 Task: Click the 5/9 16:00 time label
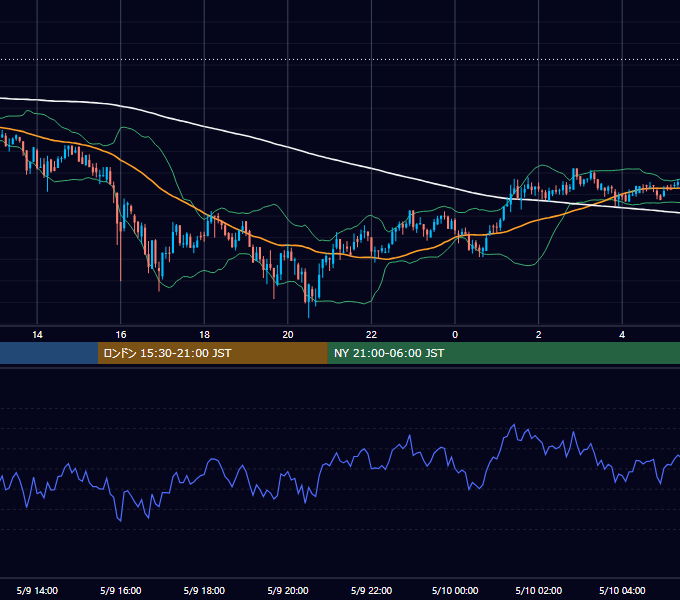121,590
